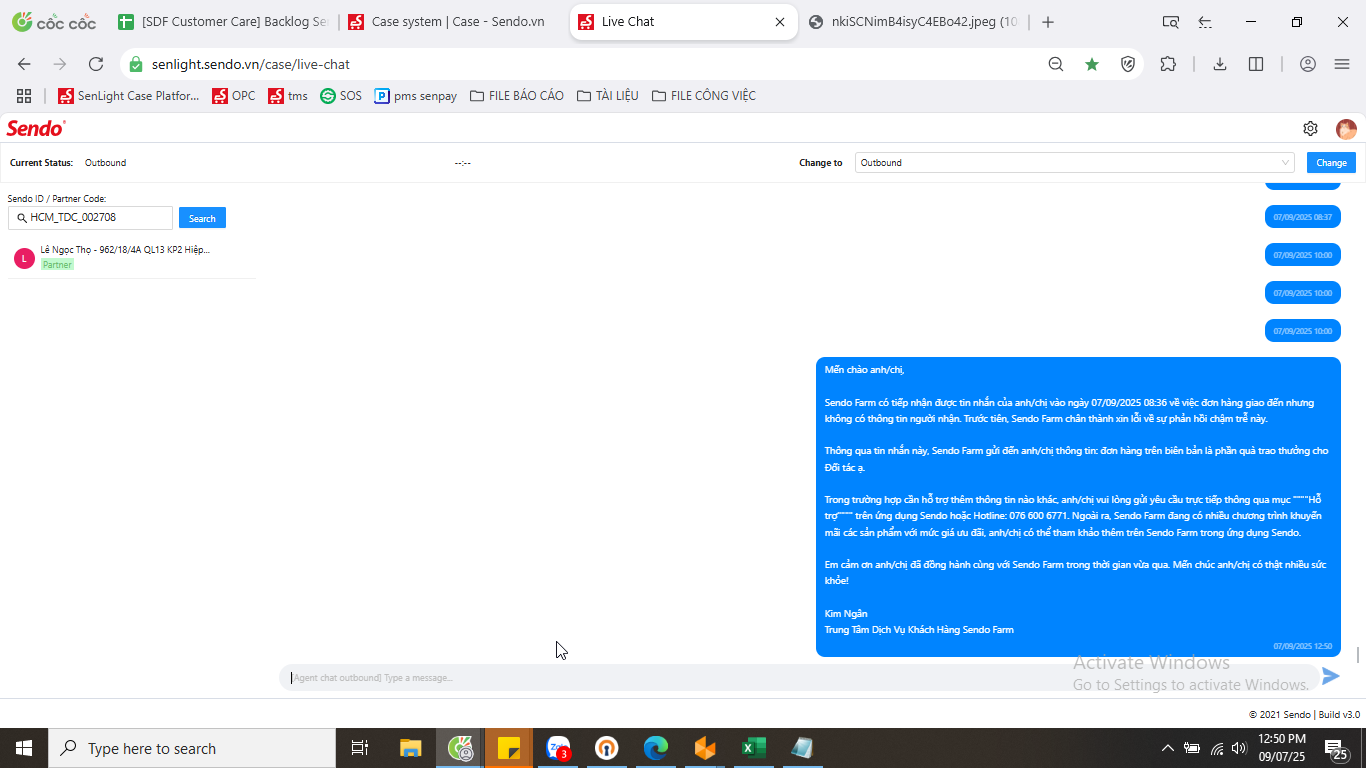Click the Windows taskbar search box

coord(192,748)
